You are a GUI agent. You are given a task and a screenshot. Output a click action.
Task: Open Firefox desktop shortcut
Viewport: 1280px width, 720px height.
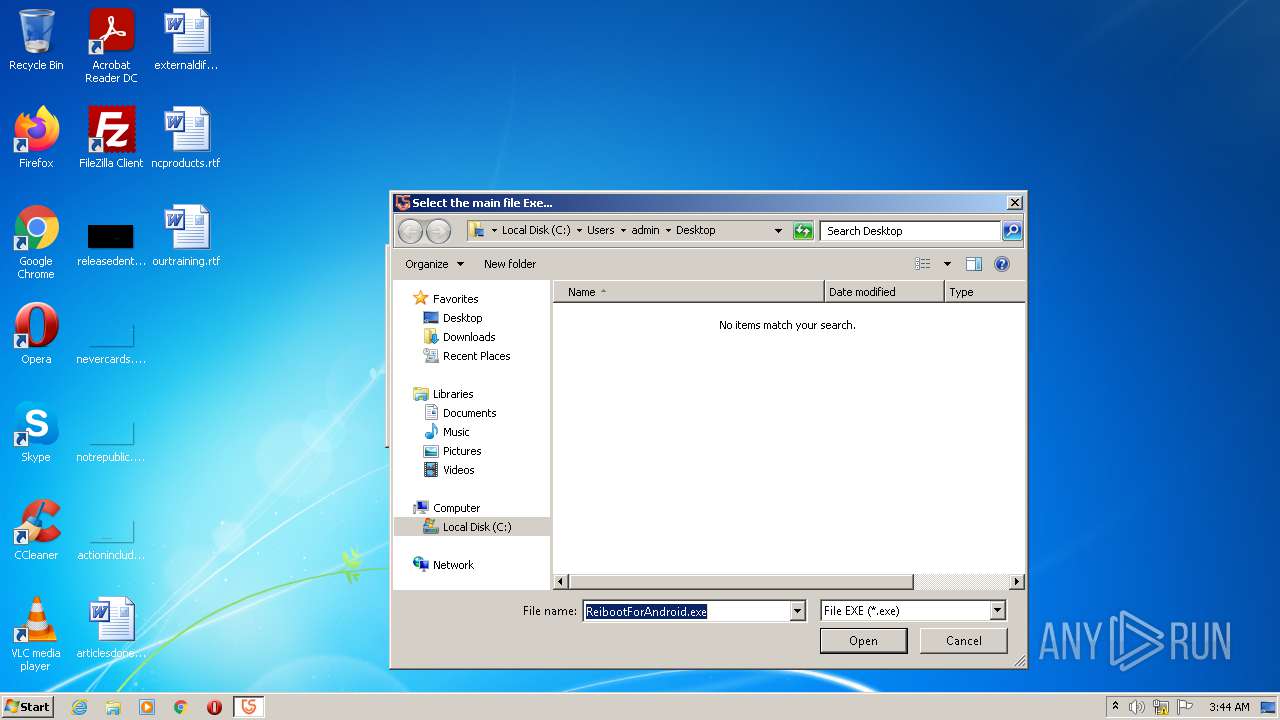click(36, 137)
